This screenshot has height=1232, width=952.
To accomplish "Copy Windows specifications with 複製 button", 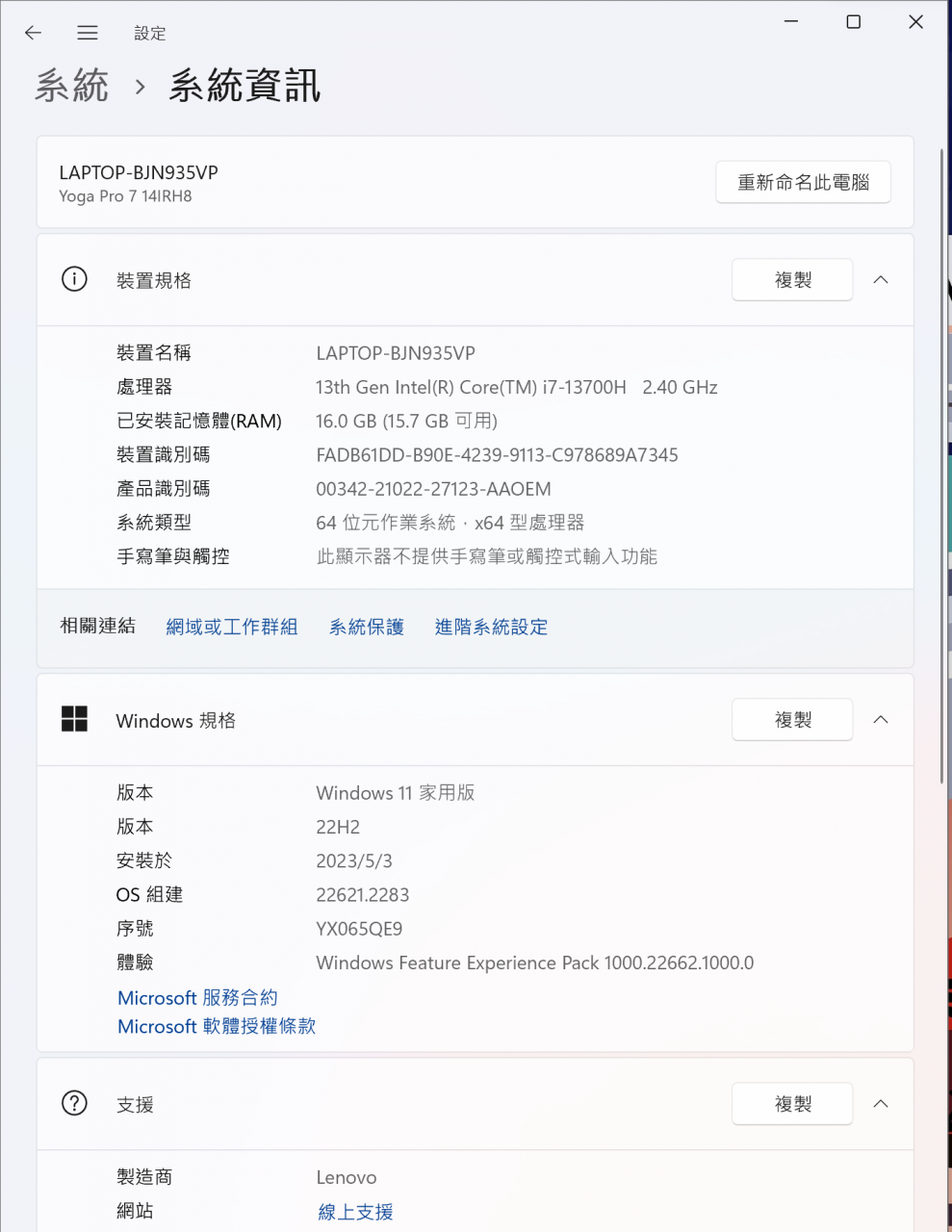I will (792, 720).
